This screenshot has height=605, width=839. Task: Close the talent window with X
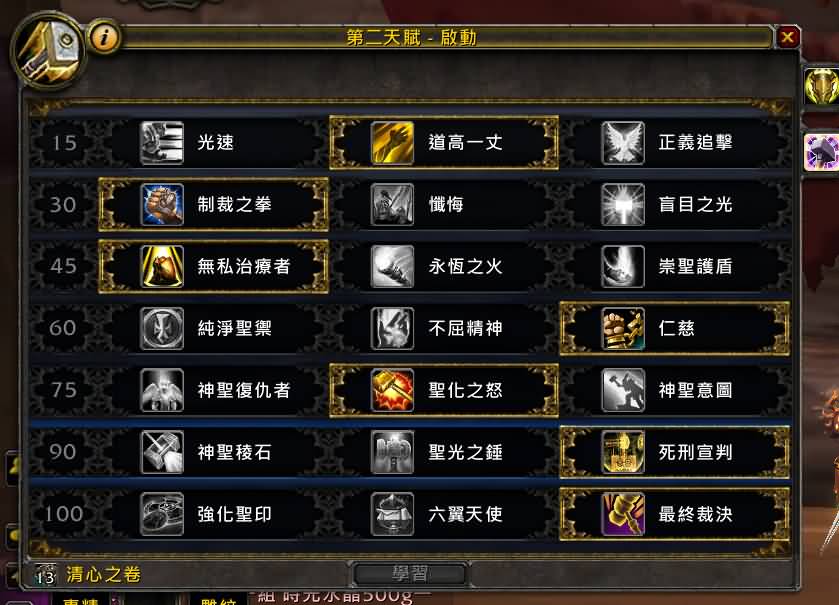(787, 37)
